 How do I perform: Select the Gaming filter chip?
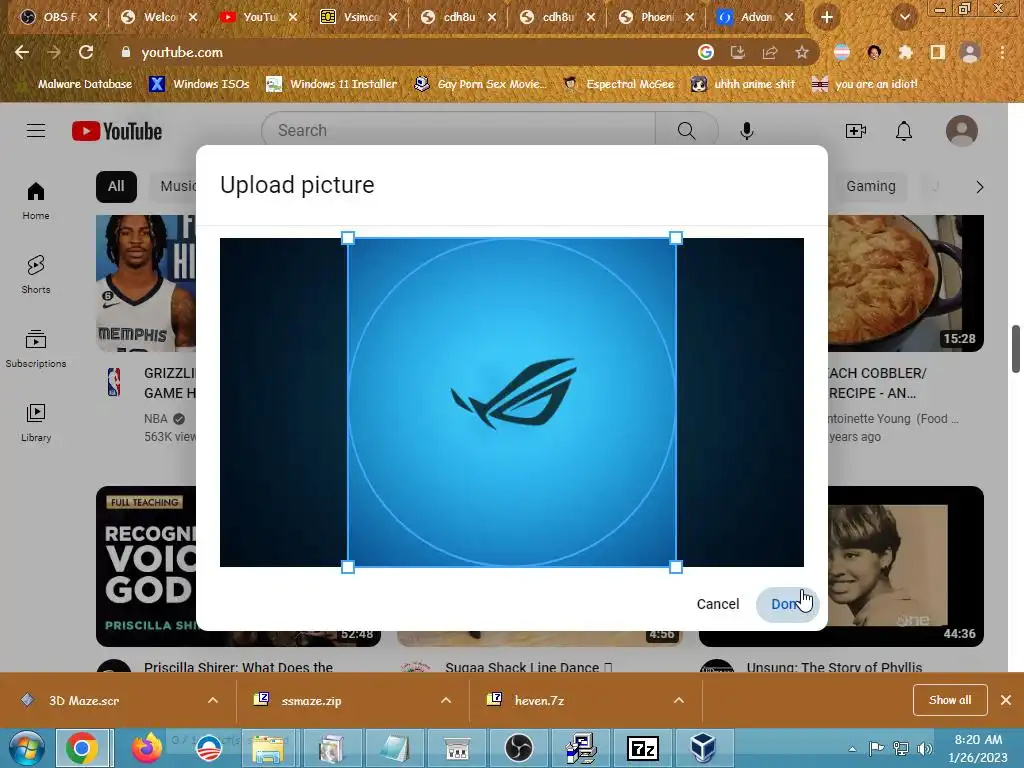(871, 187)
